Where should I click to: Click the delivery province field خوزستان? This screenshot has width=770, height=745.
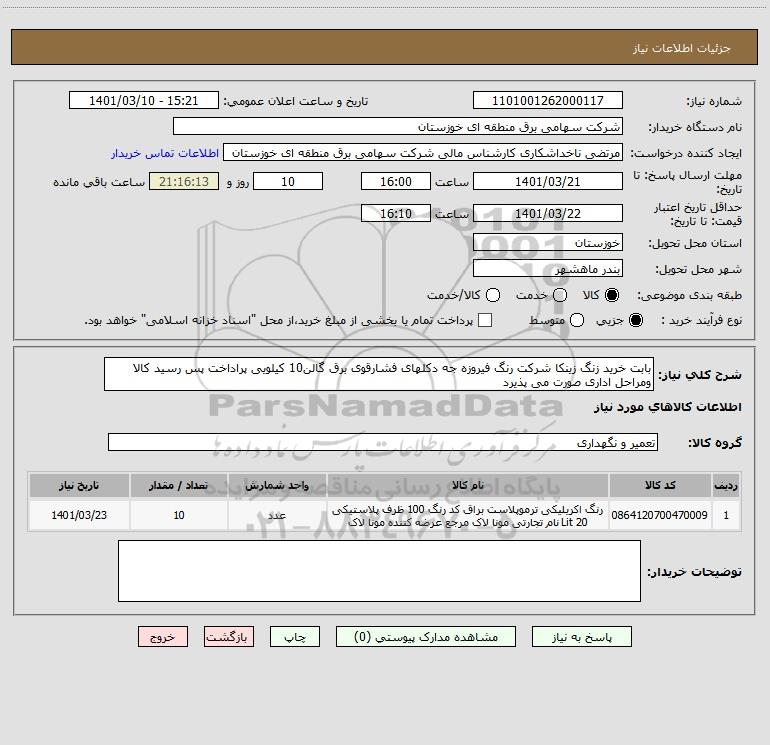click(548, 242)
